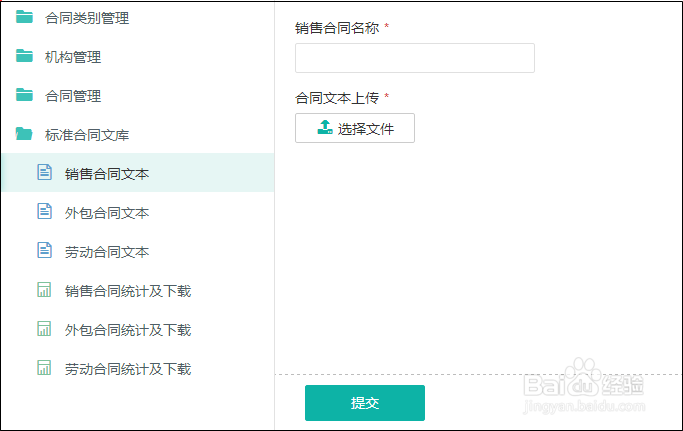Click the chart icon beside 劳动合同统计及下载

click(44, 368)
